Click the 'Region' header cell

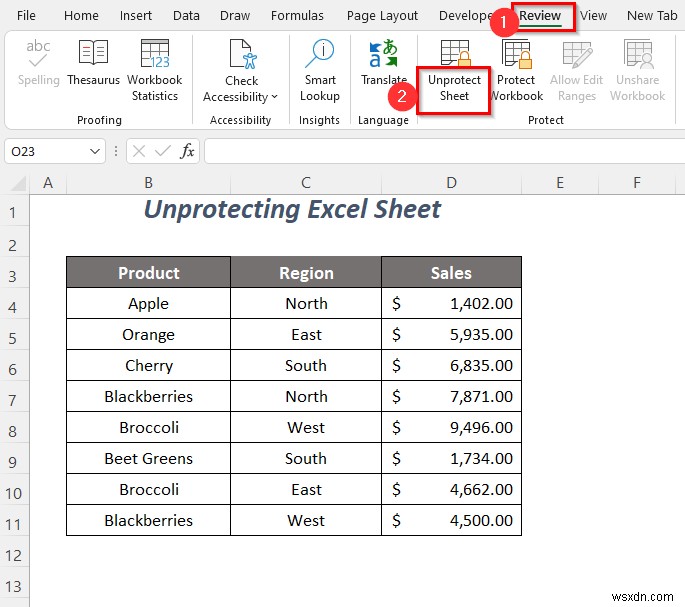[x=306, y=273]
